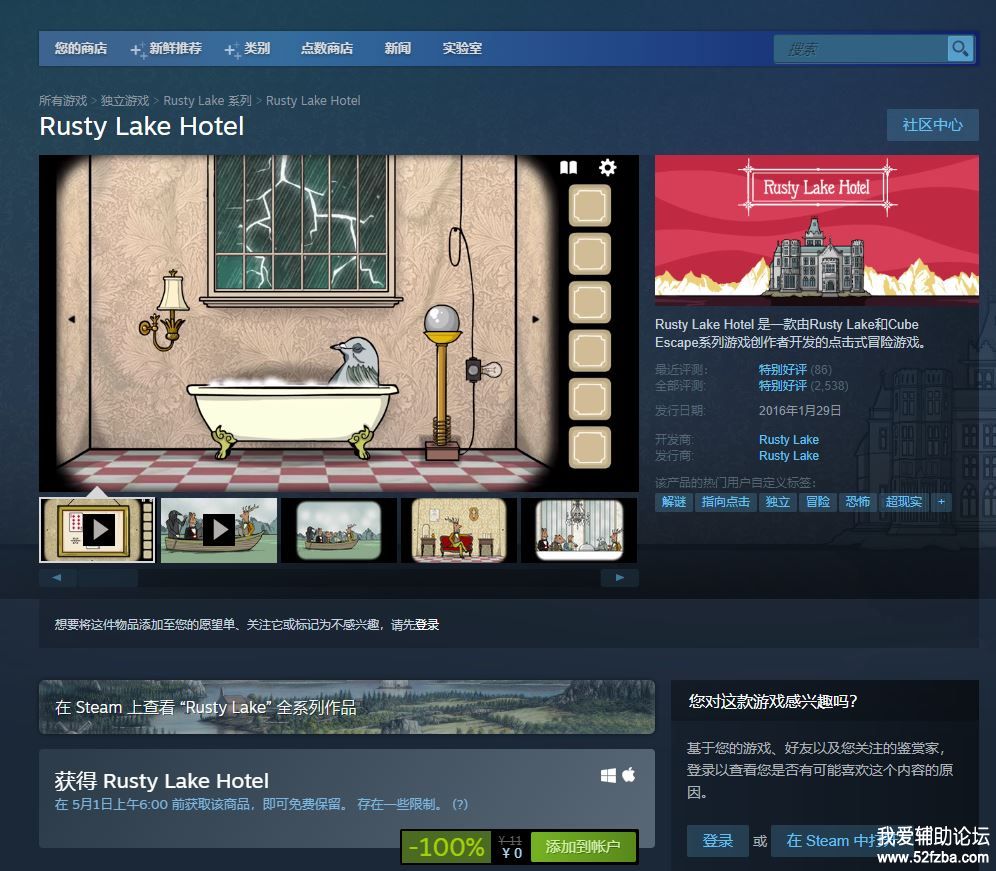View the screenshot with deer on red sofa
Viewport: 996px width, 871px height.
click(459, 530)
